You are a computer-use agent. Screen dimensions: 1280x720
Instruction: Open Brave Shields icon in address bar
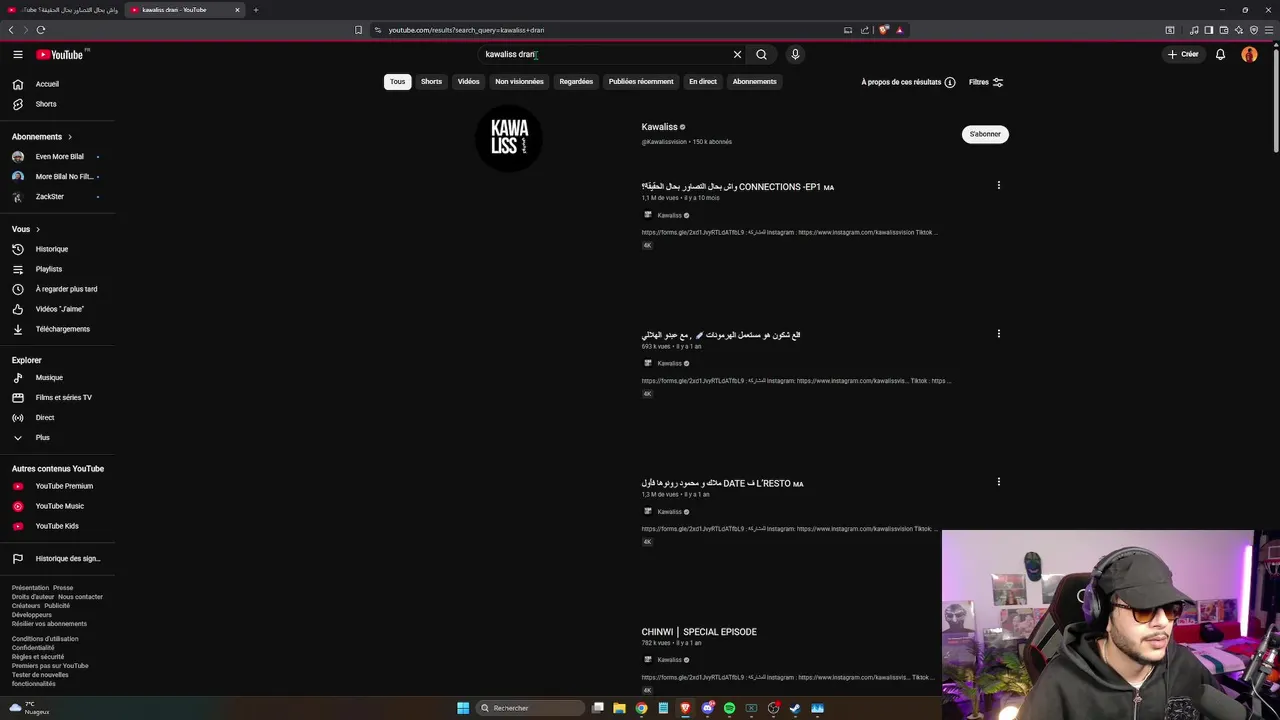pyautogui.click(x=884, y=30)
